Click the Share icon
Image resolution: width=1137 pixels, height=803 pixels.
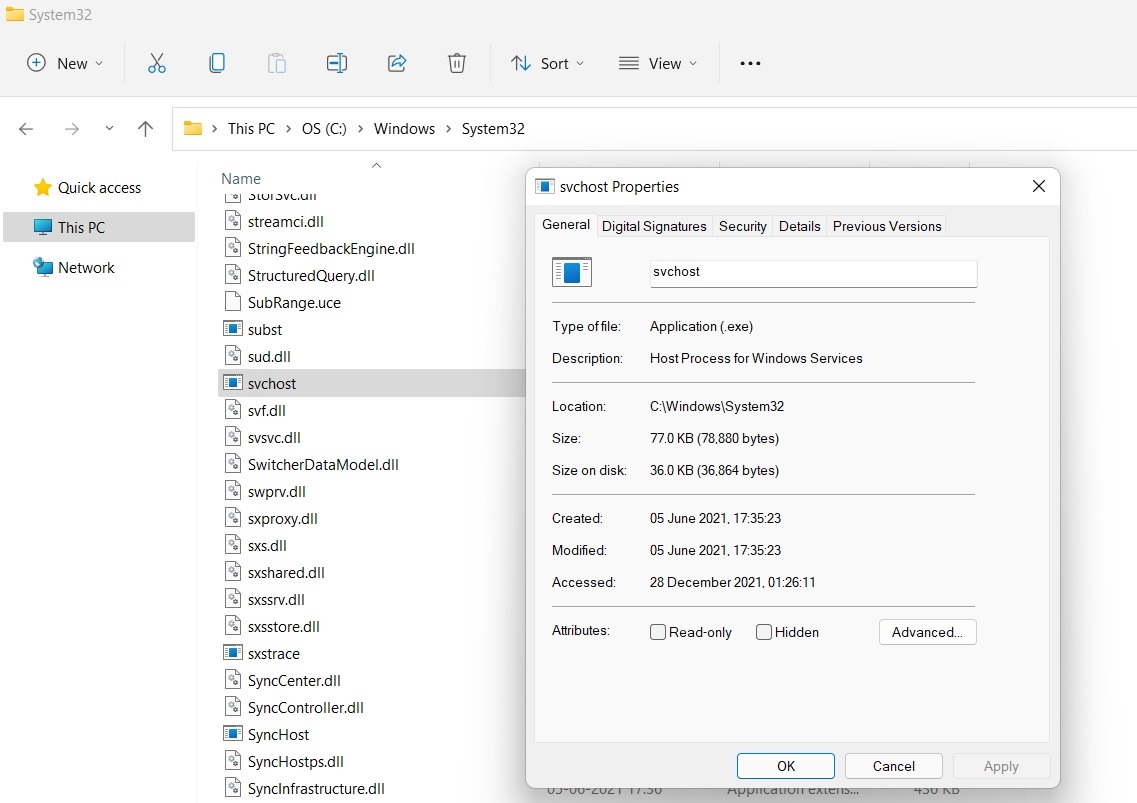396,63
